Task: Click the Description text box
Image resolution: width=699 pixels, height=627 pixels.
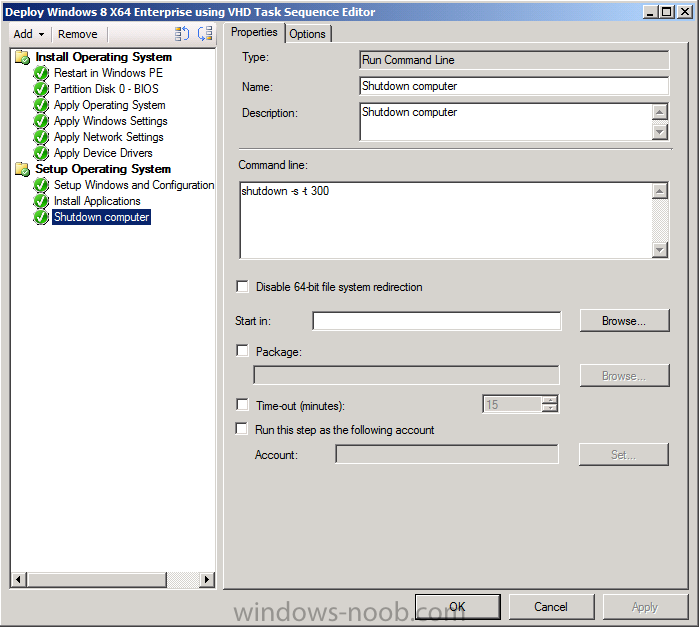Action: point(506,122)
